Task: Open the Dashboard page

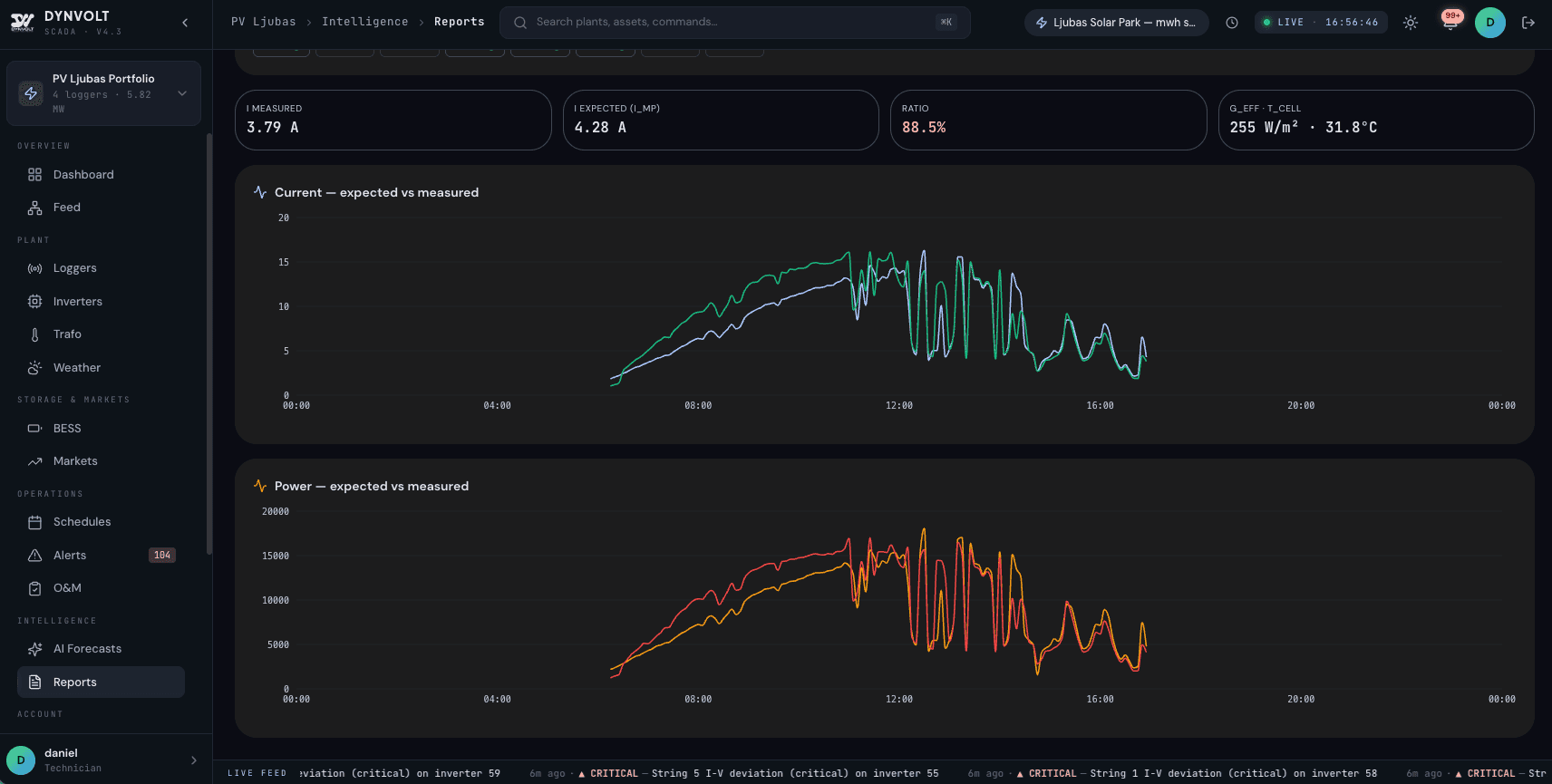Action: 101,174
